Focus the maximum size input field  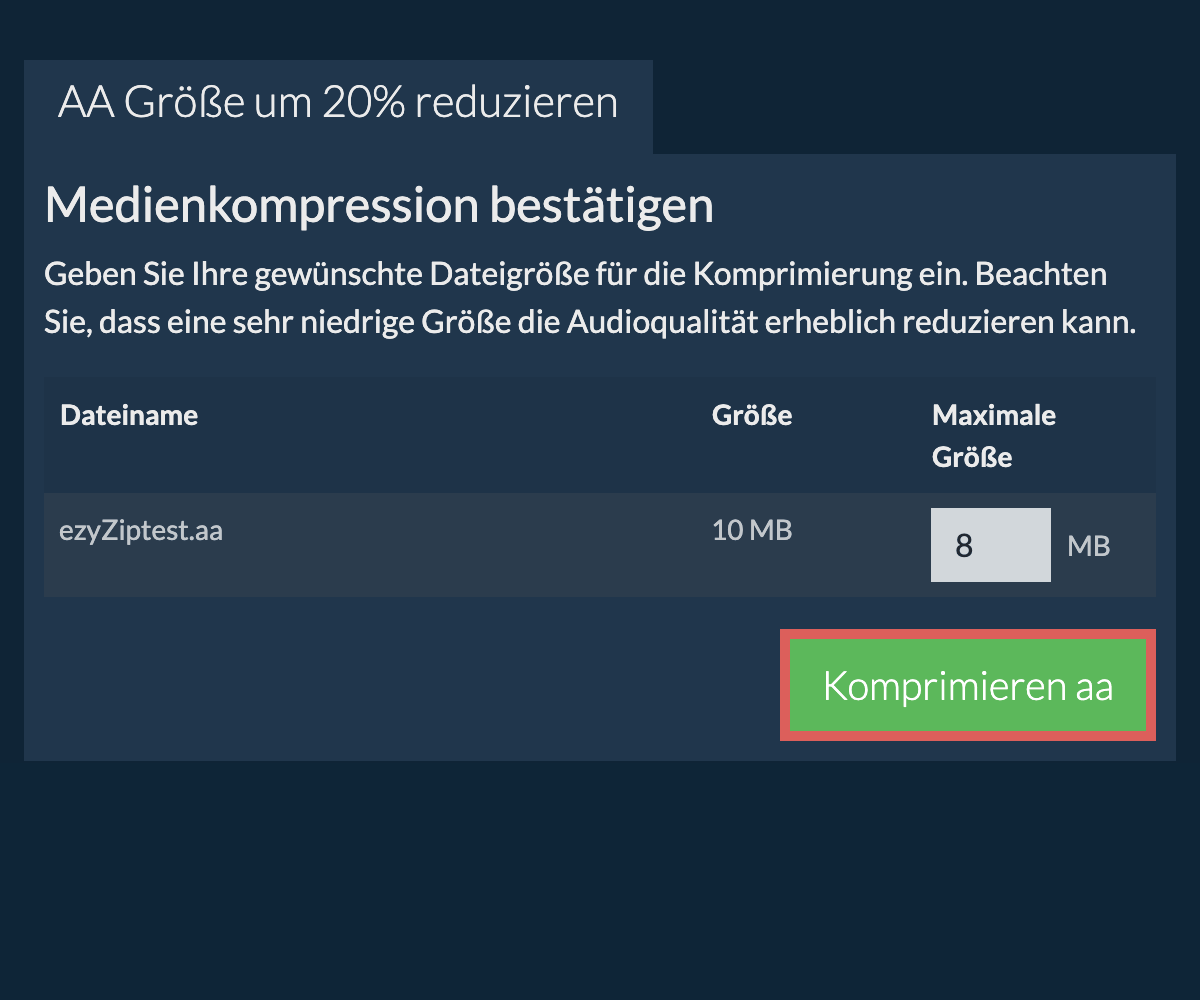[990, 545]
